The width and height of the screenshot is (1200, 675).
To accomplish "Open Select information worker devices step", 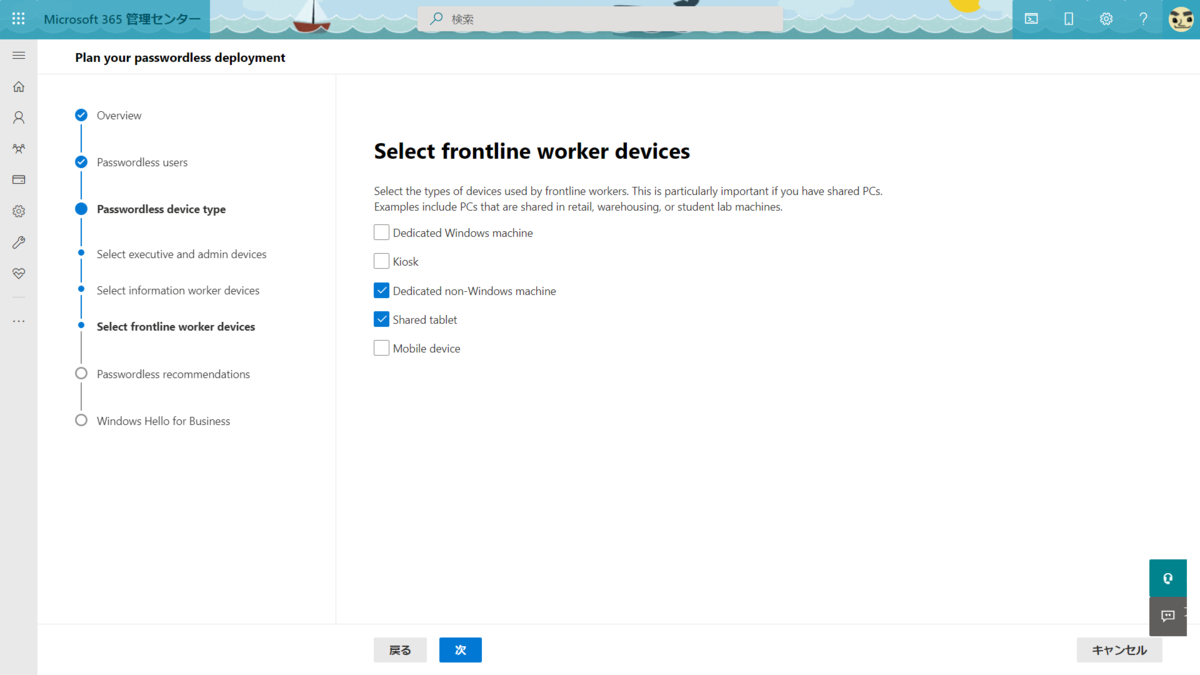I will (178, 290).
